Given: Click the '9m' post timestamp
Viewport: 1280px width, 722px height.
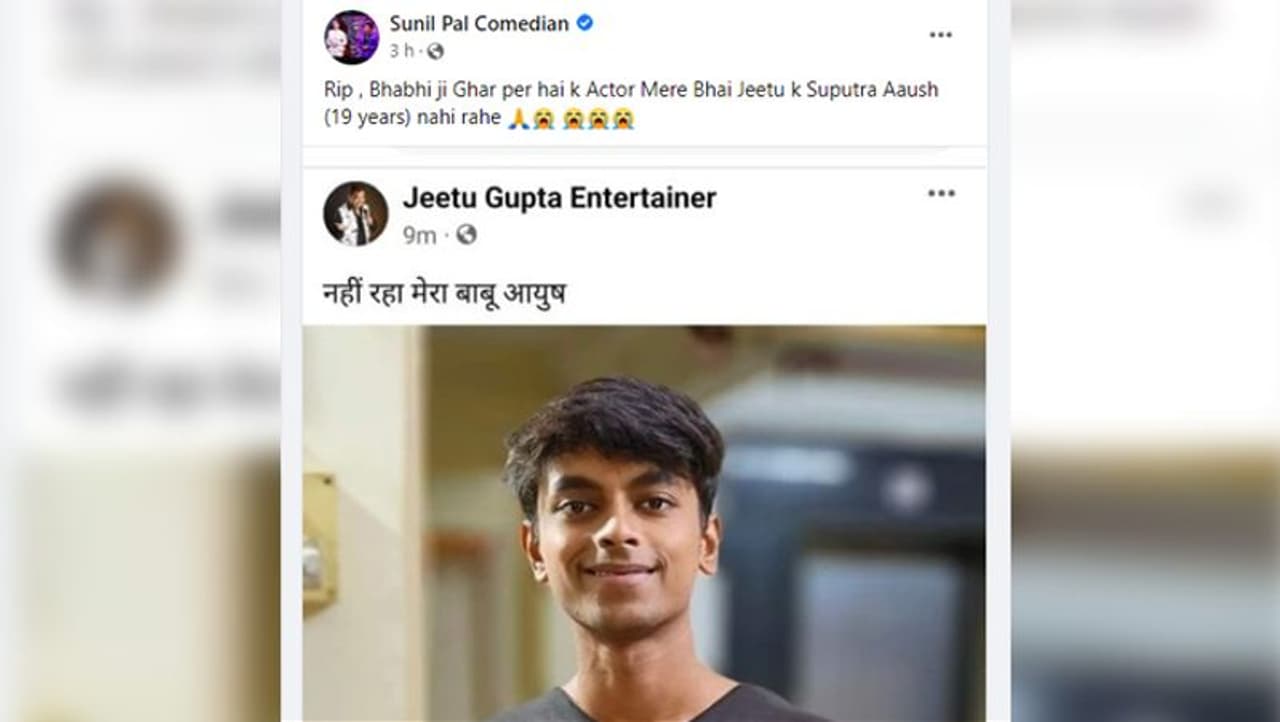Looking at the screenshot, I should (x=420, y=235).
